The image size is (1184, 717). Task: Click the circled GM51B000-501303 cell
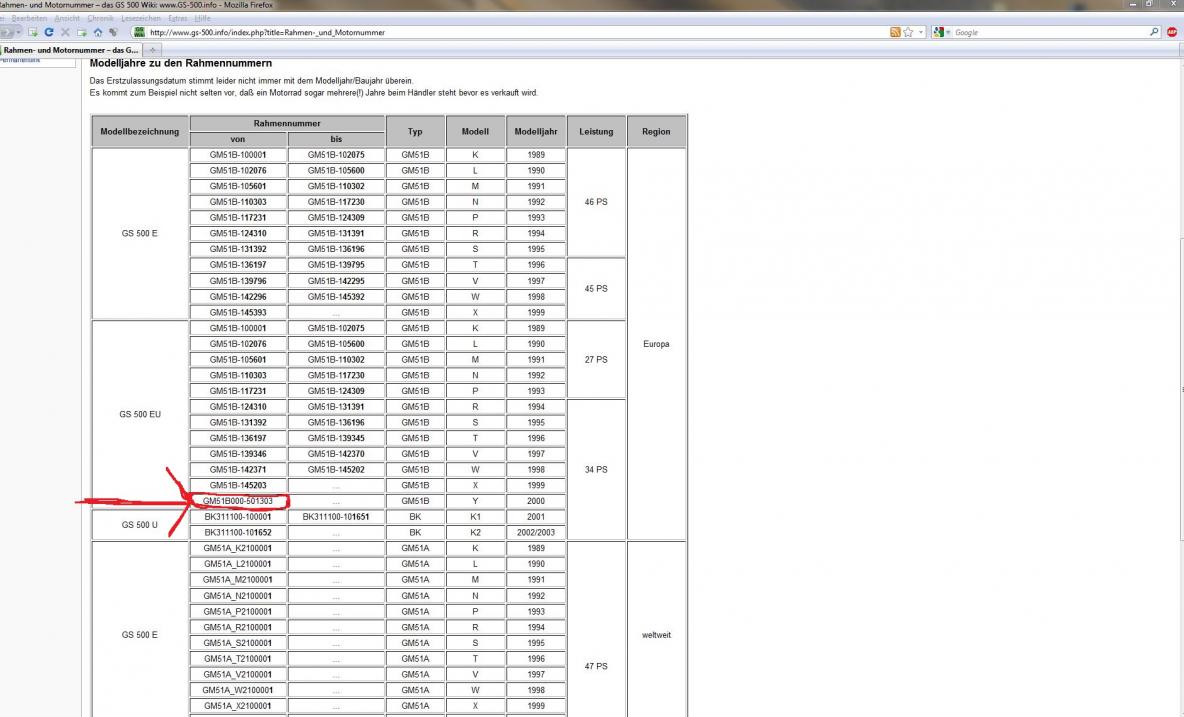click(x=238, y=501)
